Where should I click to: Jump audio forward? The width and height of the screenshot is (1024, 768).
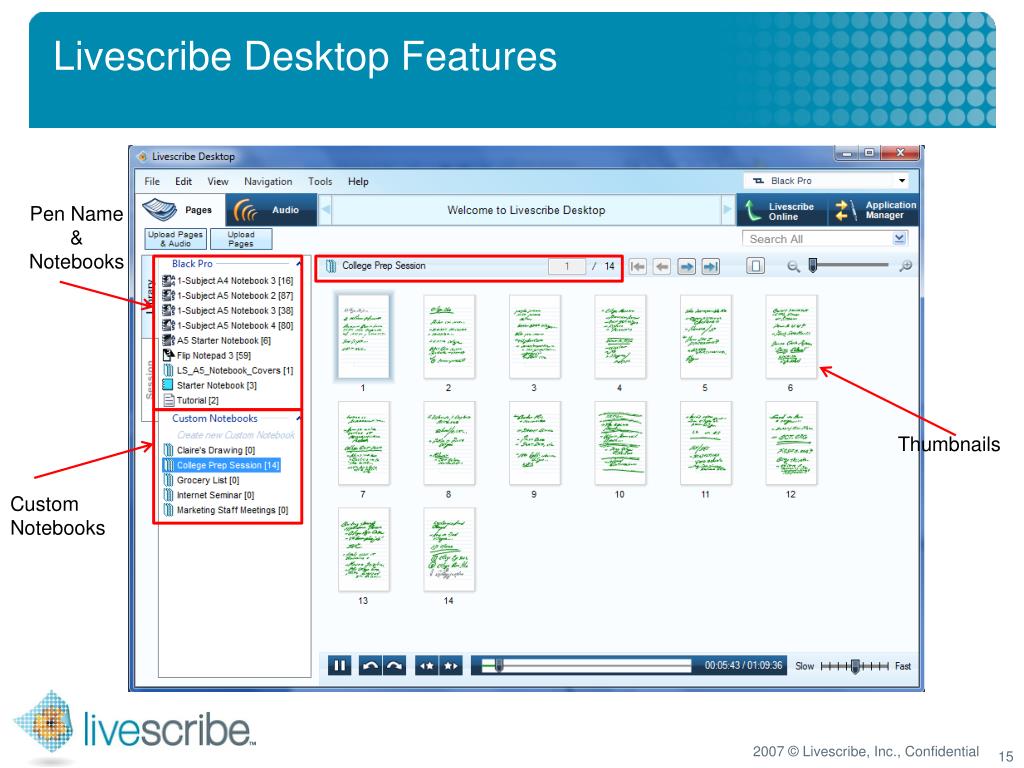point(394,666)
